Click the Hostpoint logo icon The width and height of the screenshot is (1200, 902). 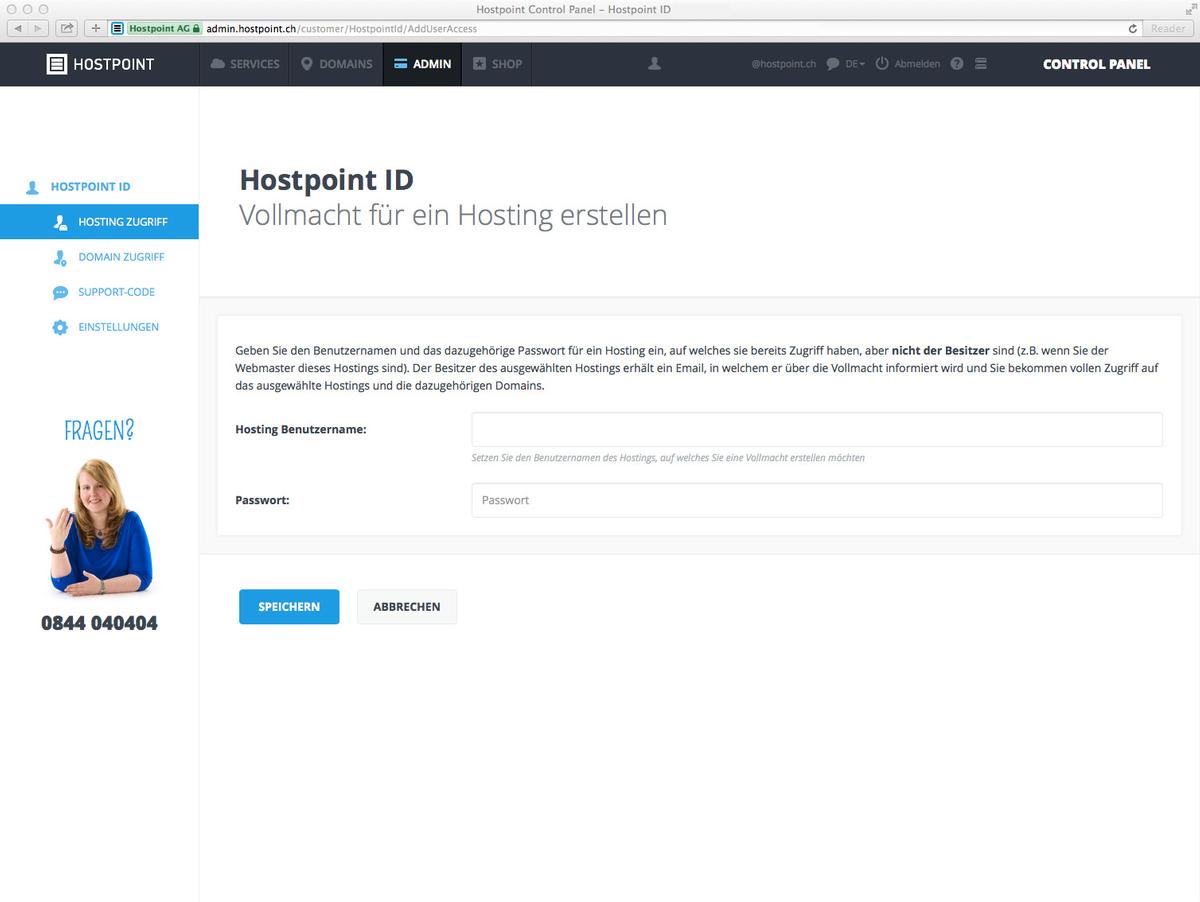pyautogui.click(x=57, y=63)
